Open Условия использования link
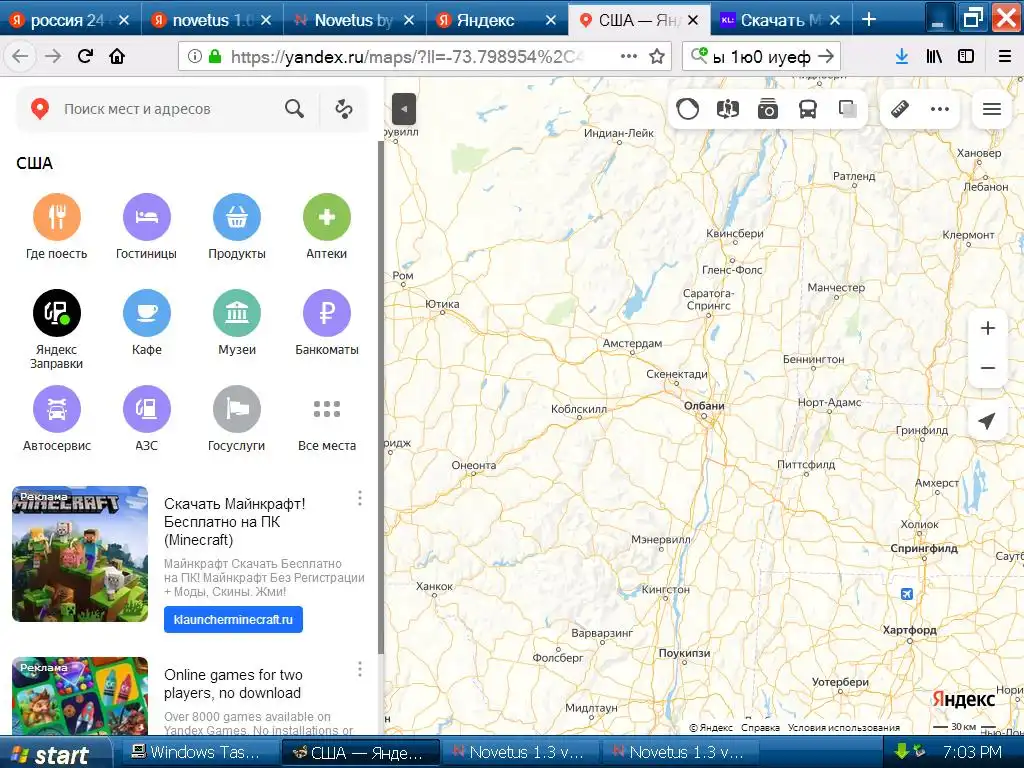This screenshot has width=1024, height=768. point(844,727)
